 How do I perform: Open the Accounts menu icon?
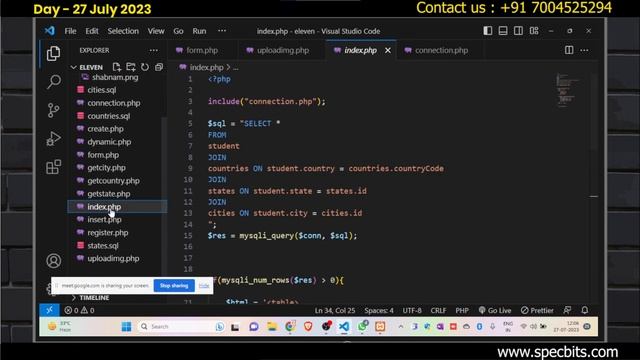(x=53, y=261)
